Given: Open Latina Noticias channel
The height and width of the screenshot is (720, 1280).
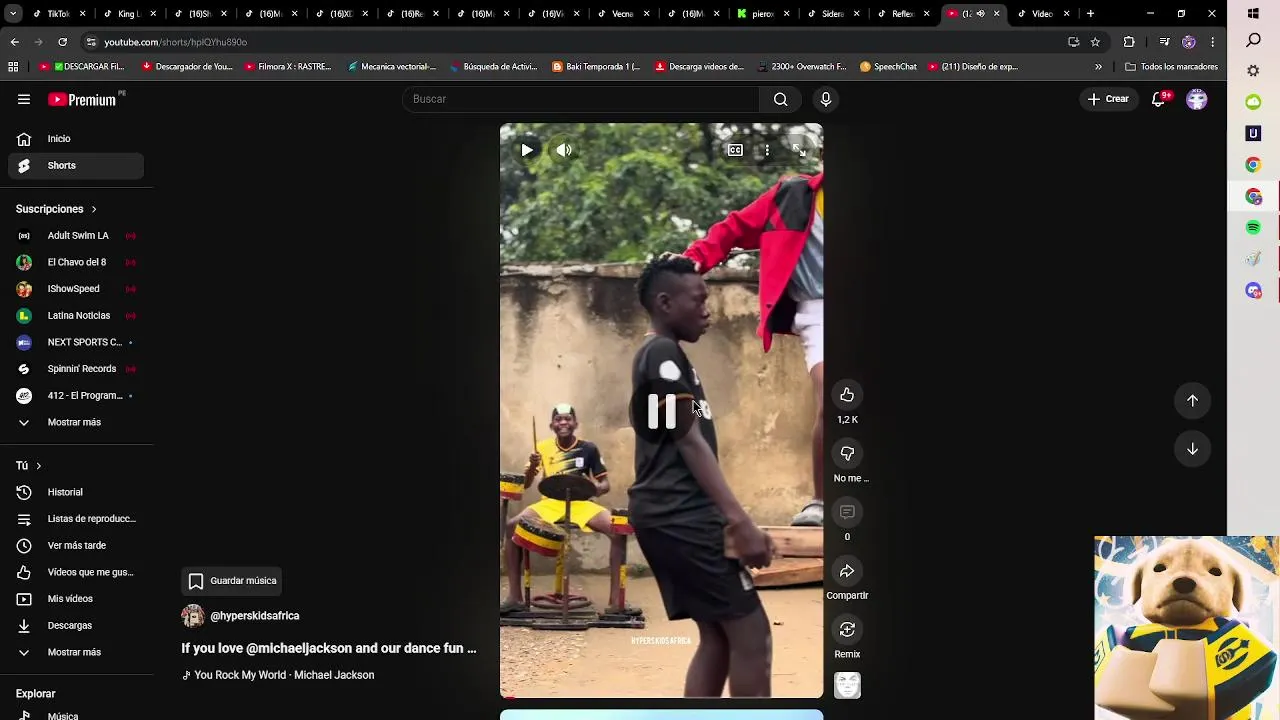Looking at the screenshot, I should tap(76, 316).
